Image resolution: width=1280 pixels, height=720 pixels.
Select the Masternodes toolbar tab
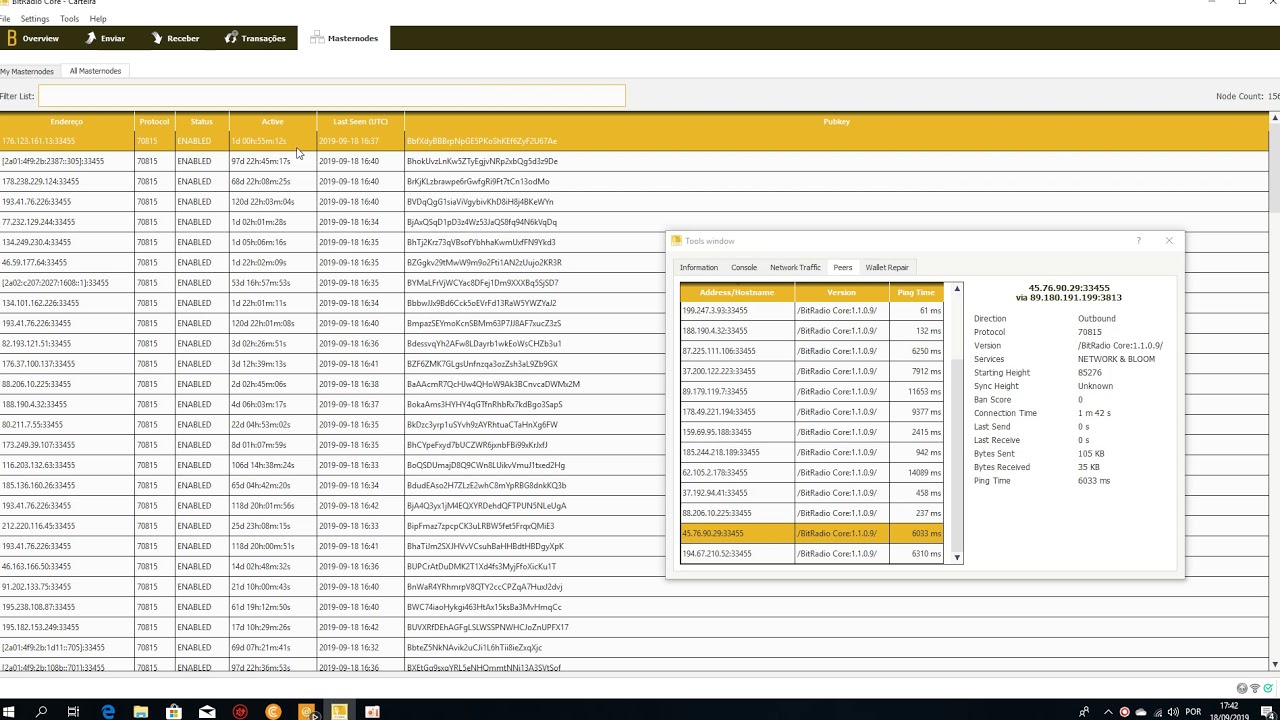click(345, 38)
